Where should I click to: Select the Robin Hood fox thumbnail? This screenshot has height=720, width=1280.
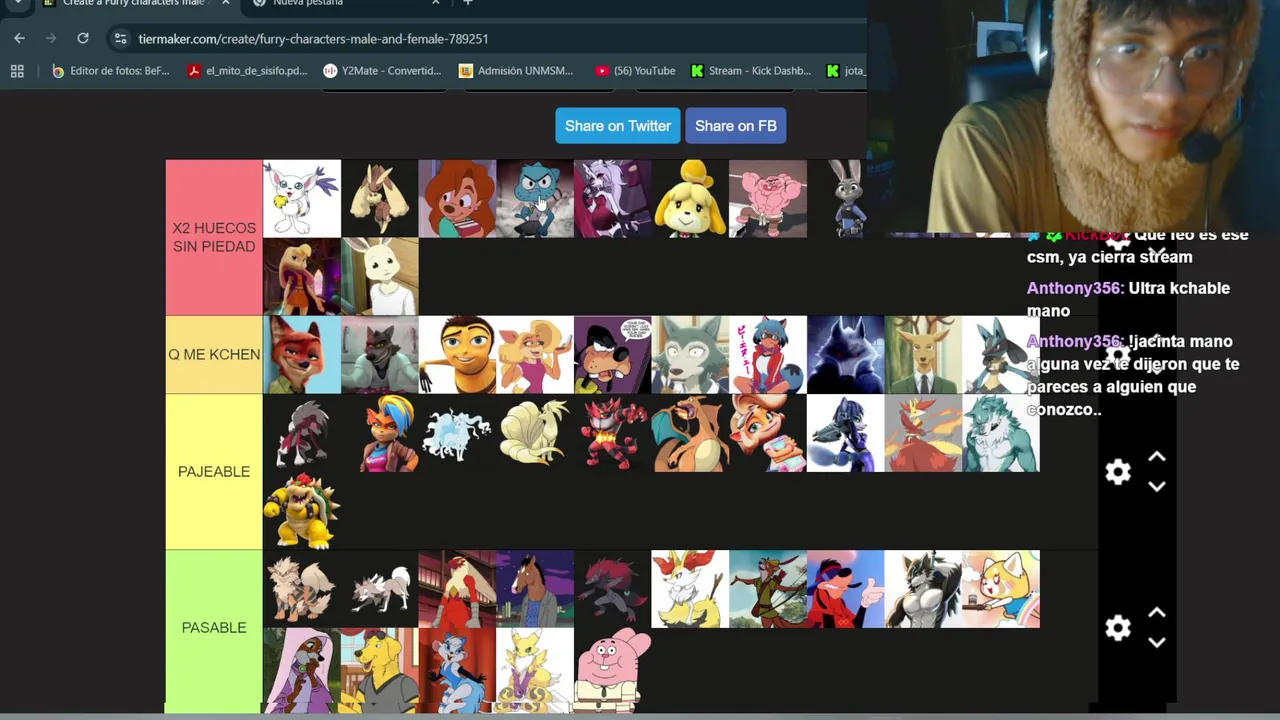tap(768, 589)
